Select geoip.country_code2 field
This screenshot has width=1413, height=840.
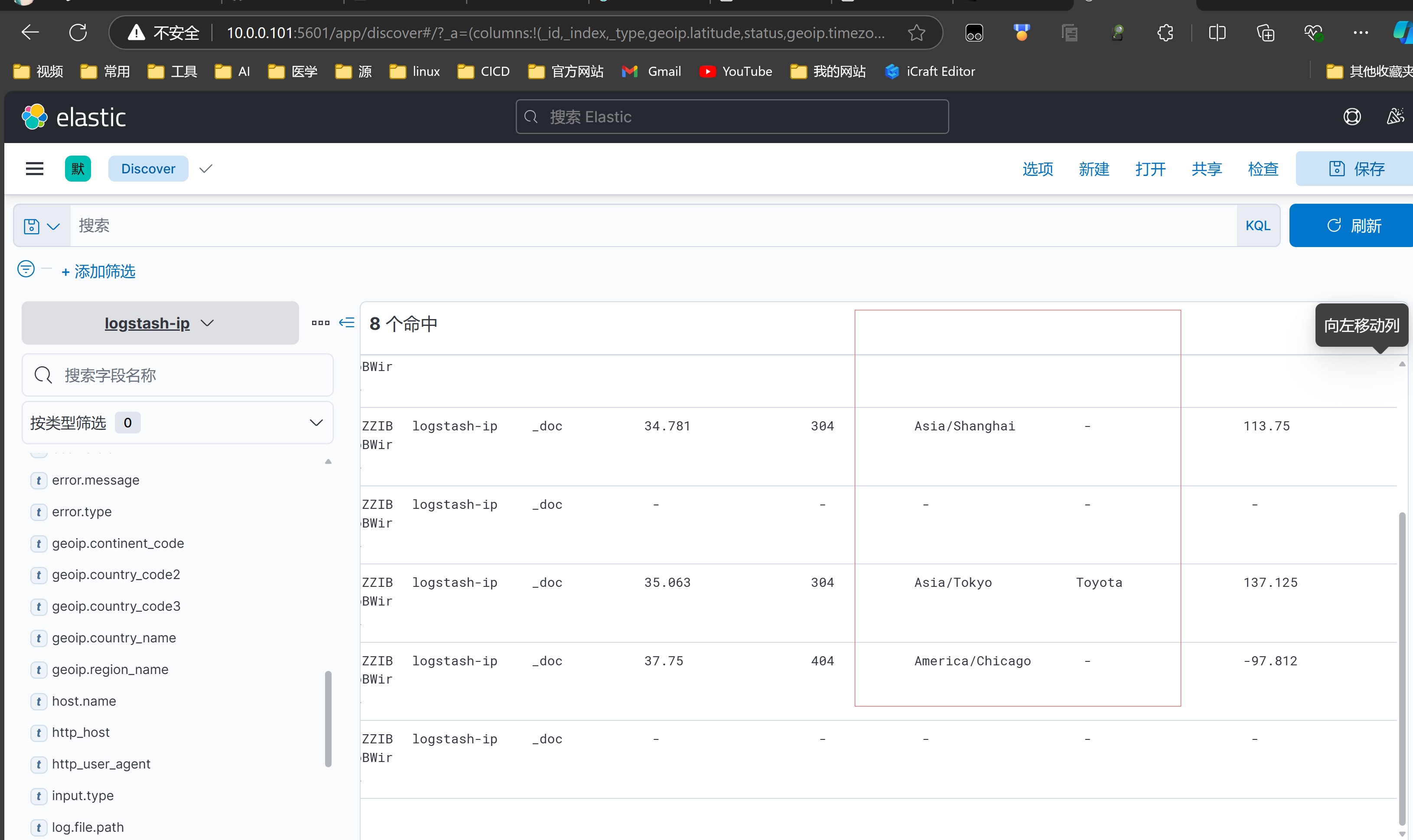pyautogui.click(x=116, y=575)
